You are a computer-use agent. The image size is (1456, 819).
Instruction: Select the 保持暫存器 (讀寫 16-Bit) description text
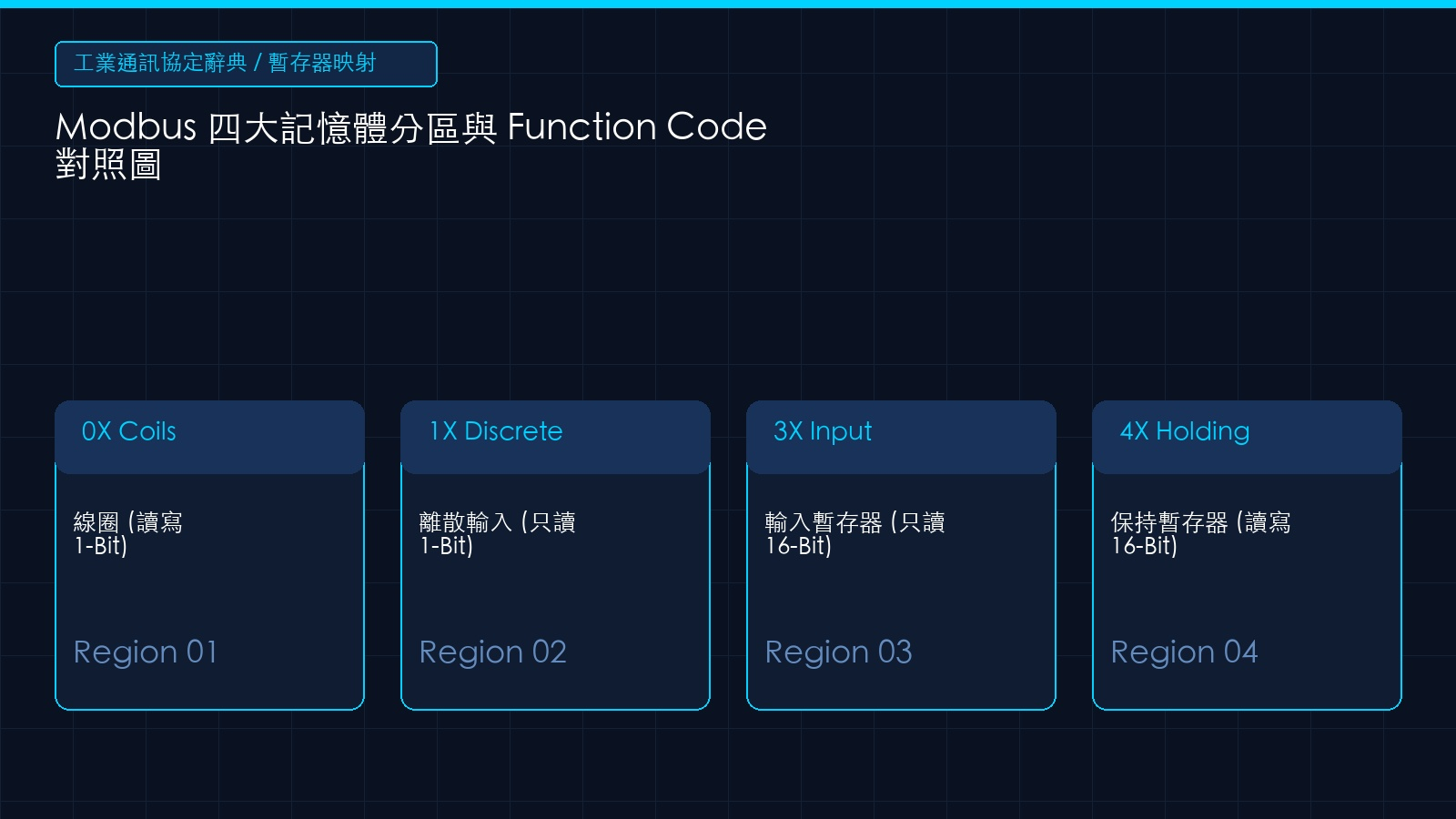click(1200, 534)
